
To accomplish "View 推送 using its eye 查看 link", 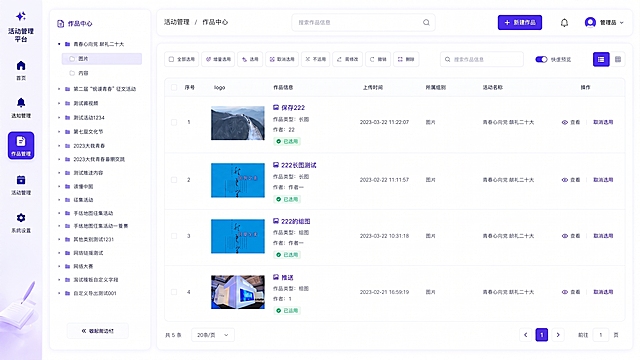I will click(571, 292).
